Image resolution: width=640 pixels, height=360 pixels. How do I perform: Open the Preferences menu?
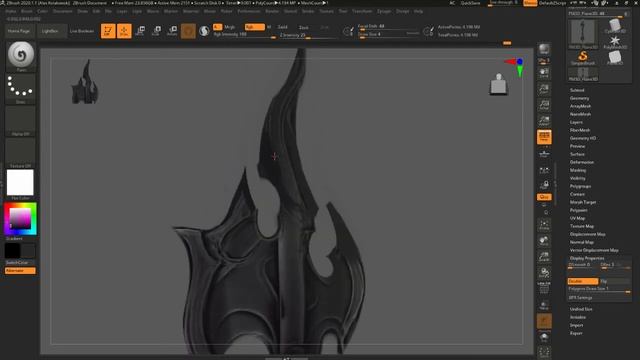click(249, 11)
